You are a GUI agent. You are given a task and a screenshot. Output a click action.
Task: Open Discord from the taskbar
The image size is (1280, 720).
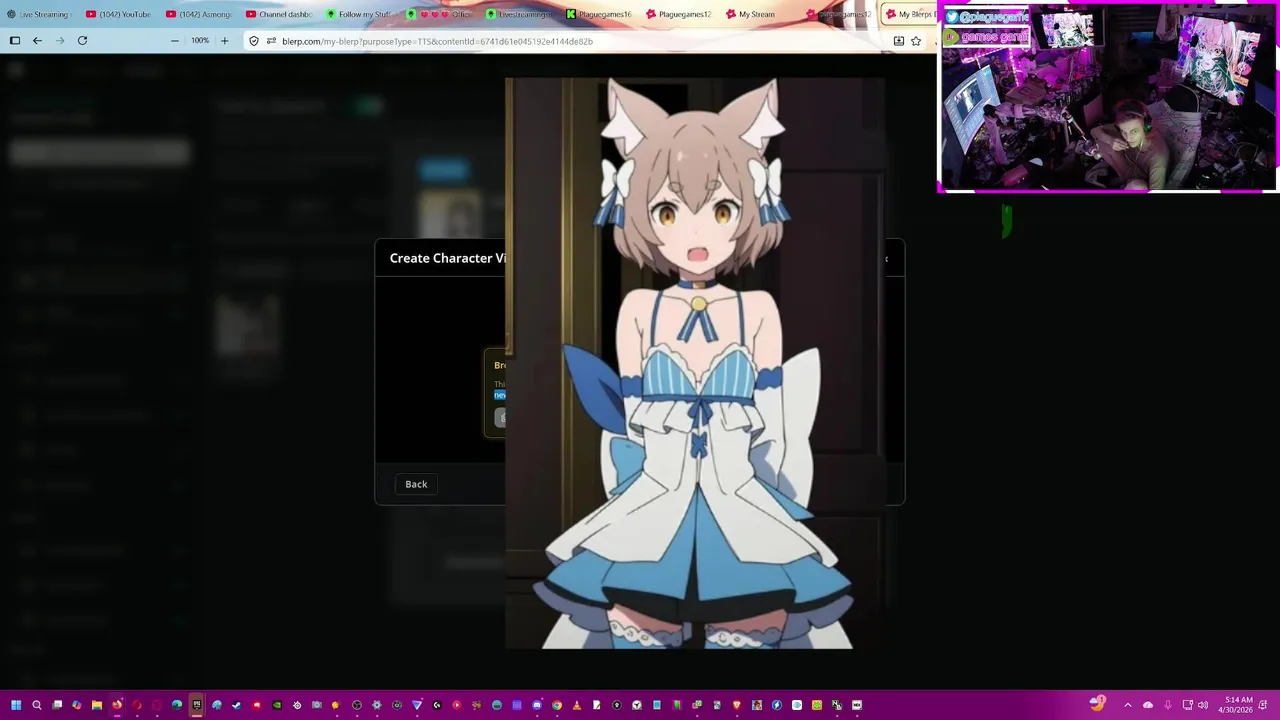(x=537, y=705)
